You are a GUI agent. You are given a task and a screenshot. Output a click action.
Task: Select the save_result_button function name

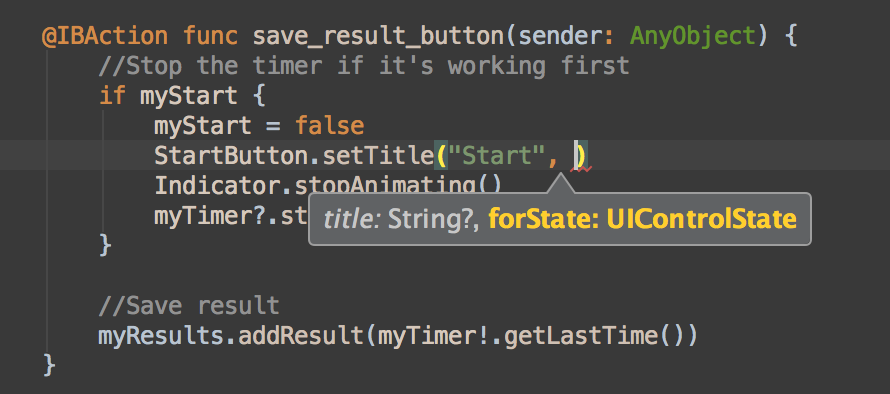point(379,36)
